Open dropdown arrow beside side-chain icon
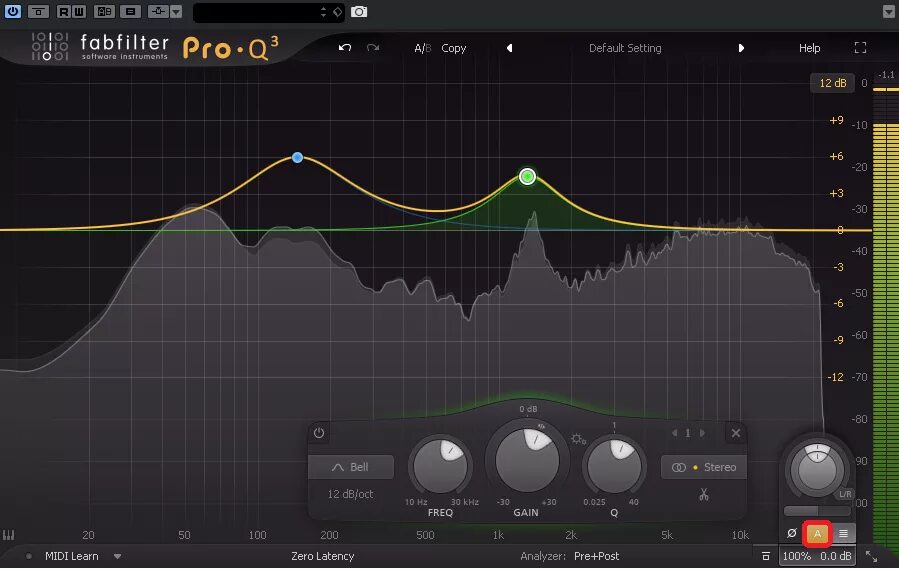 (176, 11)
